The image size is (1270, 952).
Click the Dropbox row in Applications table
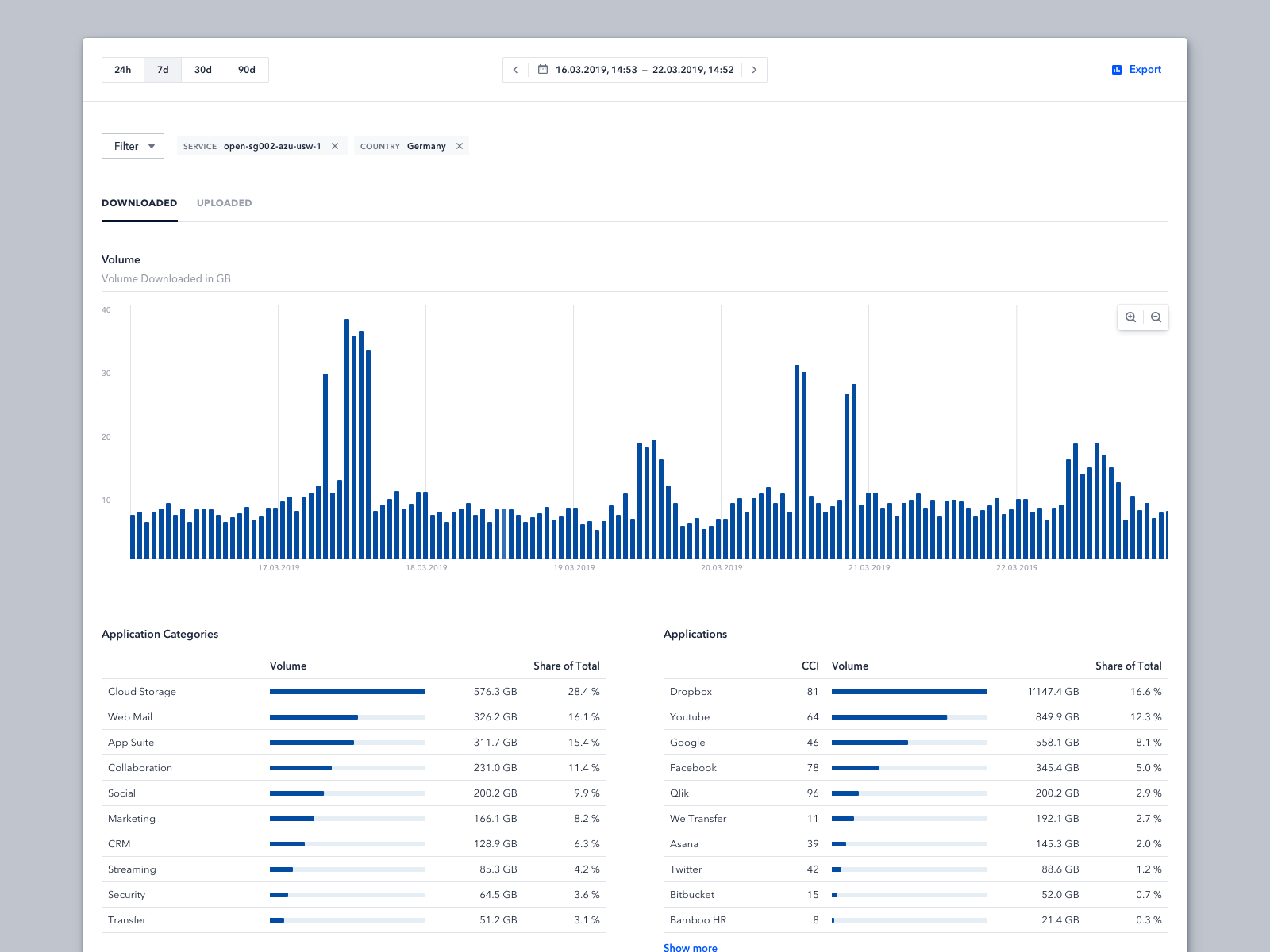click(691, 692)
